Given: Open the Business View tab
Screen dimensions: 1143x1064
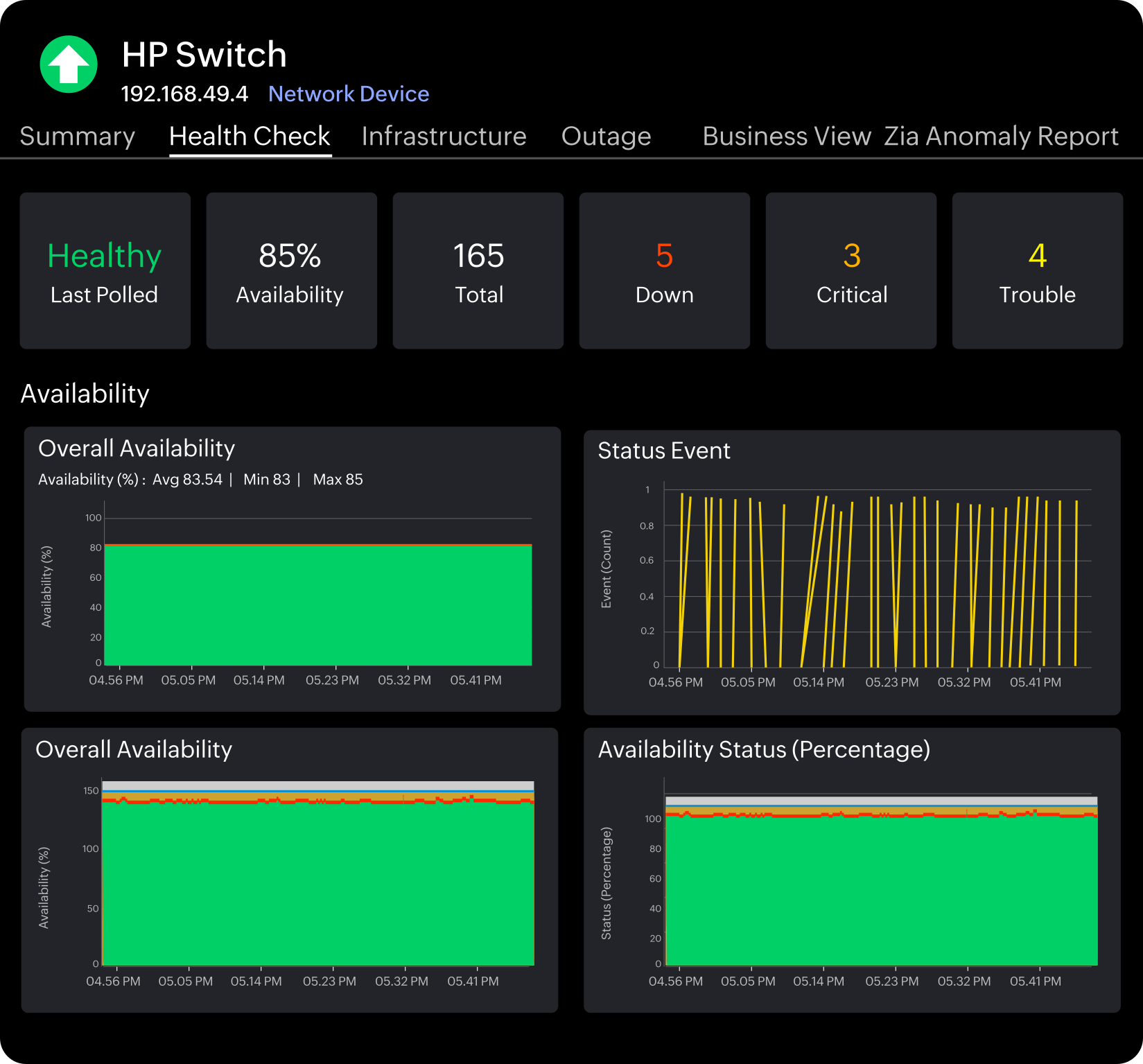Looking at the screenshot, I should pos(787,137).
